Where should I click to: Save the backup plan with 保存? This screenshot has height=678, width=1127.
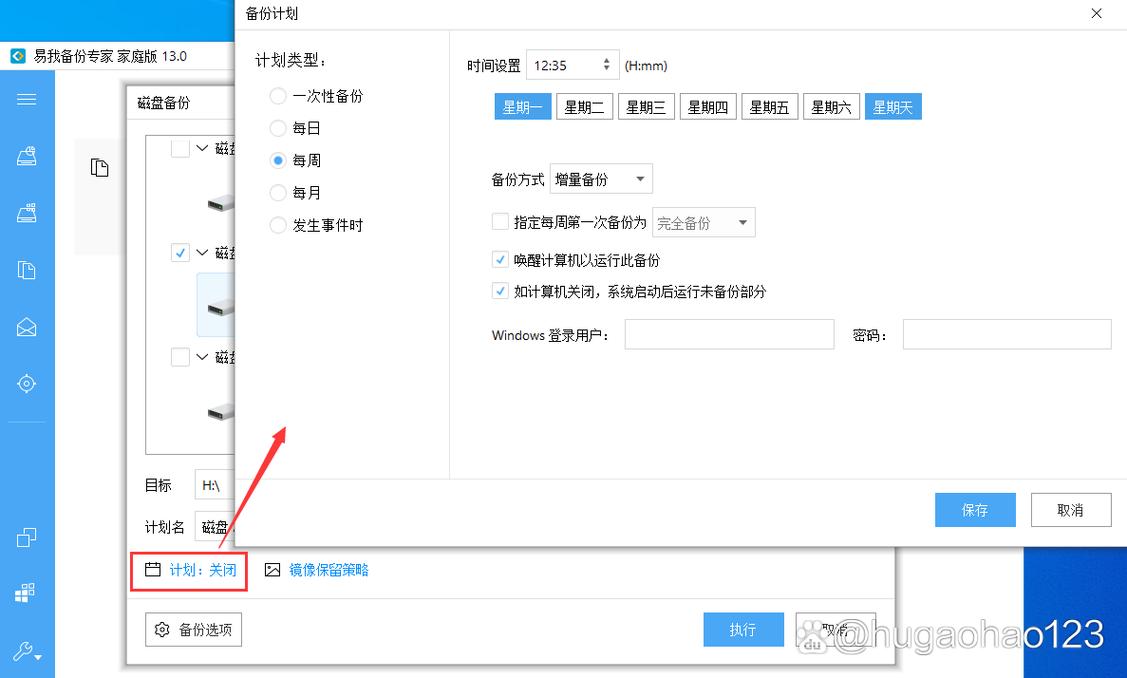point(974,509)
